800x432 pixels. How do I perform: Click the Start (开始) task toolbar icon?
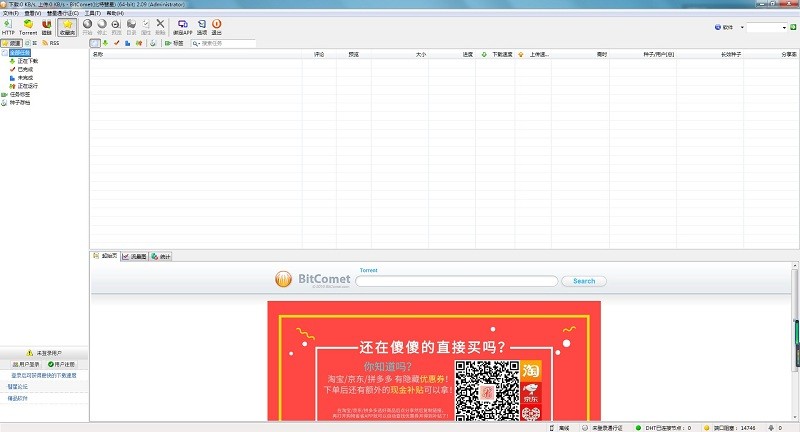[88, 26]
